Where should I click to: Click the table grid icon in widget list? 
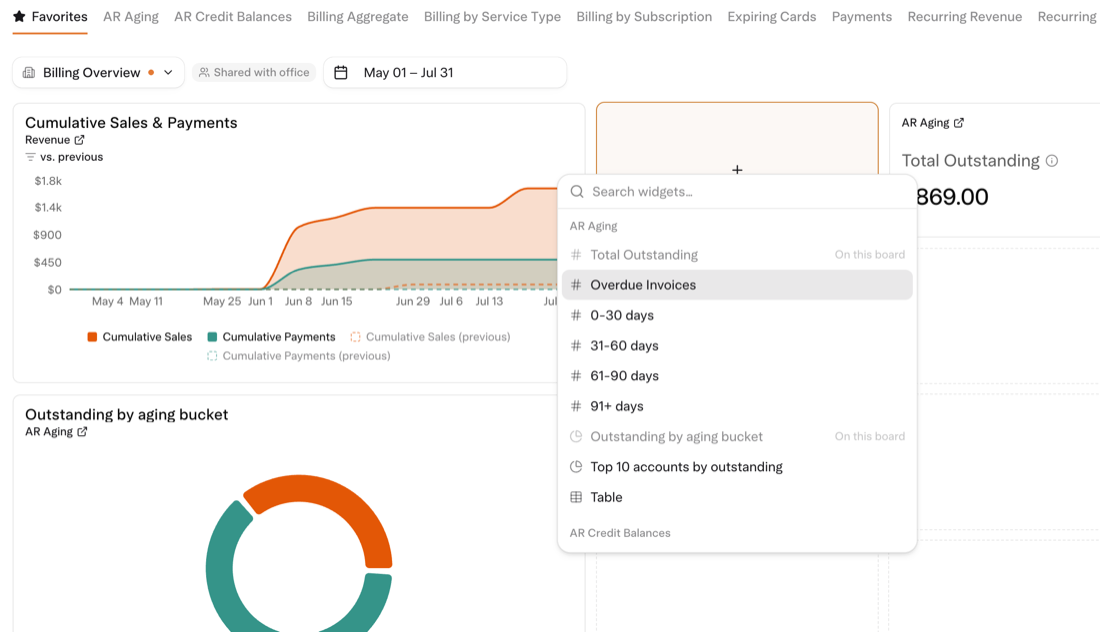576,497
